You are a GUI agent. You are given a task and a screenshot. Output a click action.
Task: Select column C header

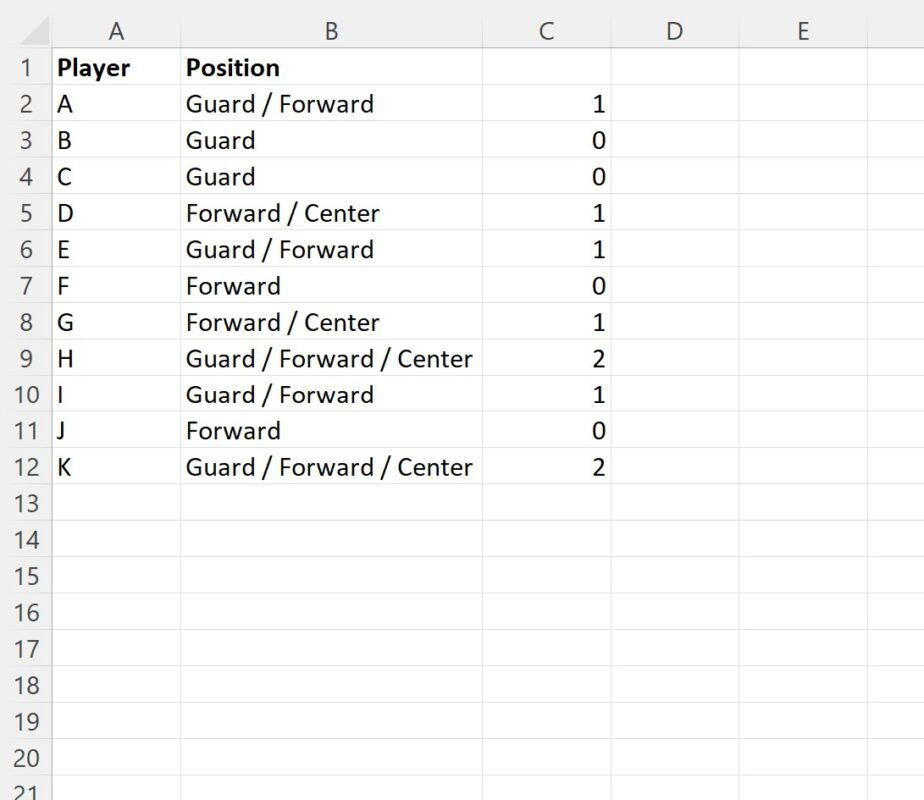click(x=546, y=32)
